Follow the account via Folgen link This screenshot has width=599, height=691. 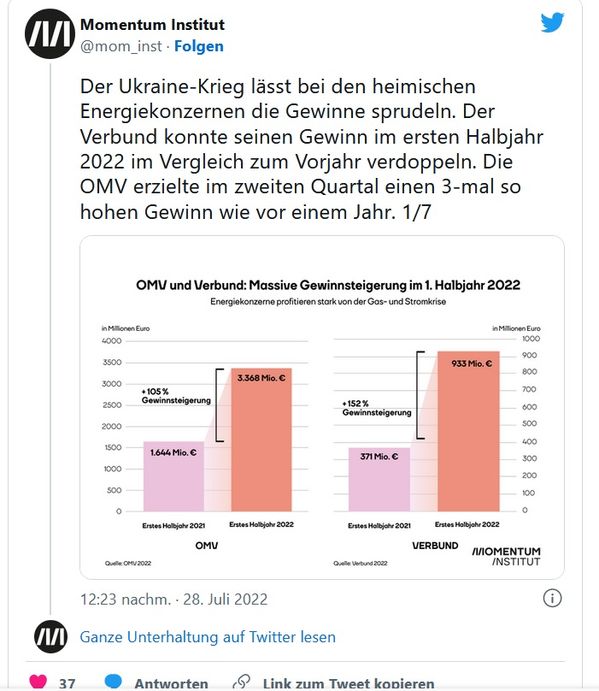coord(199,46)
